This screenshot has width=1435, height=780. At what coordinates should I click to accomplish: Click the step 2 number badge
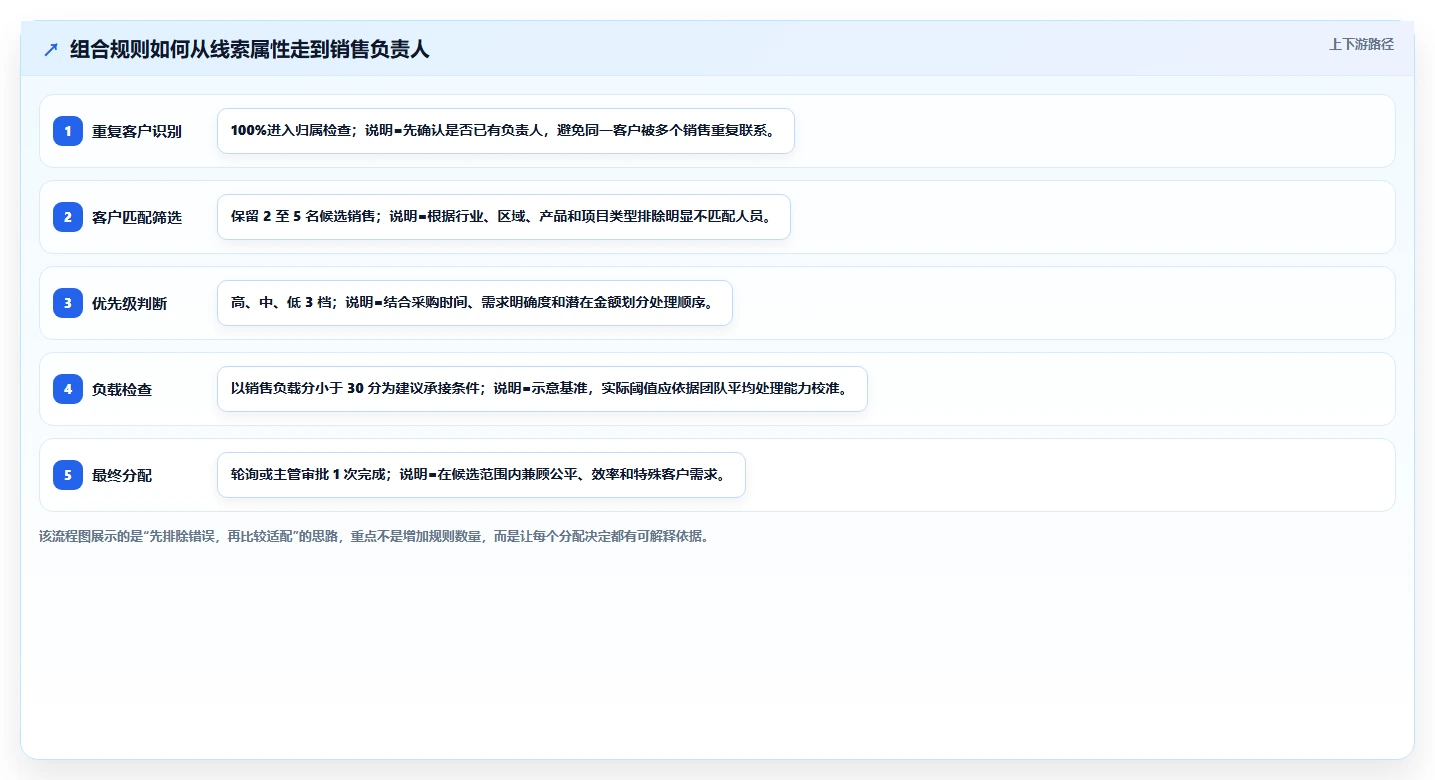[68, 217]
